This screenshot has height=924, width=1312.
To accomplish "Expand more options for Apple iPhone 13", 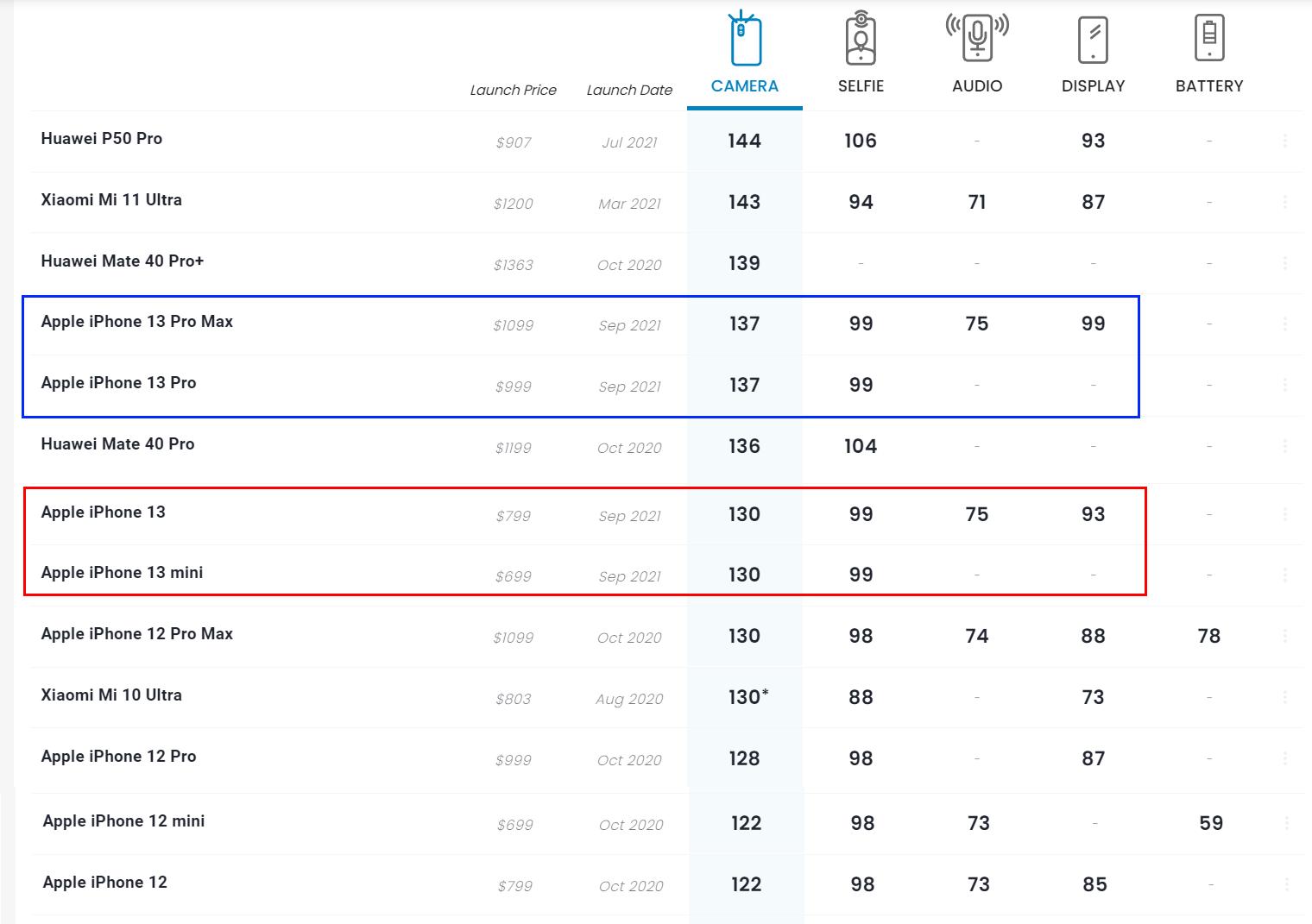I will click(1285, 514).
